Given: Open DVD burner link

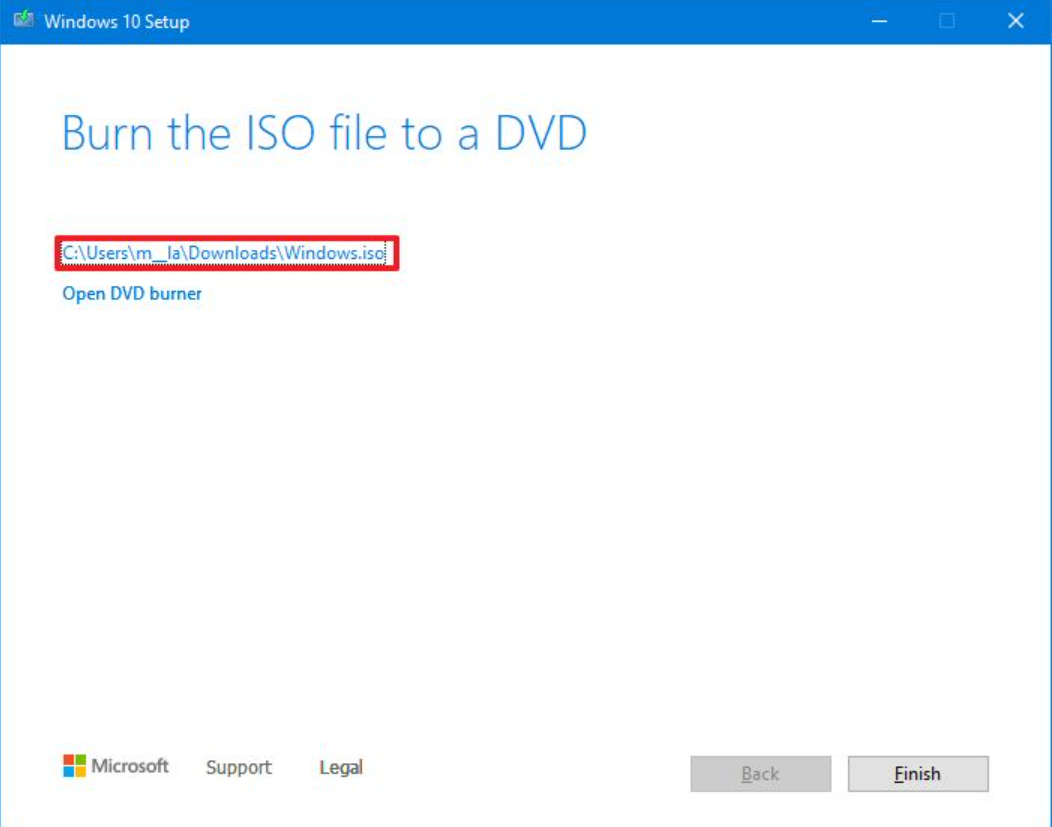Looking at the screenshot, I should (132, 294).
